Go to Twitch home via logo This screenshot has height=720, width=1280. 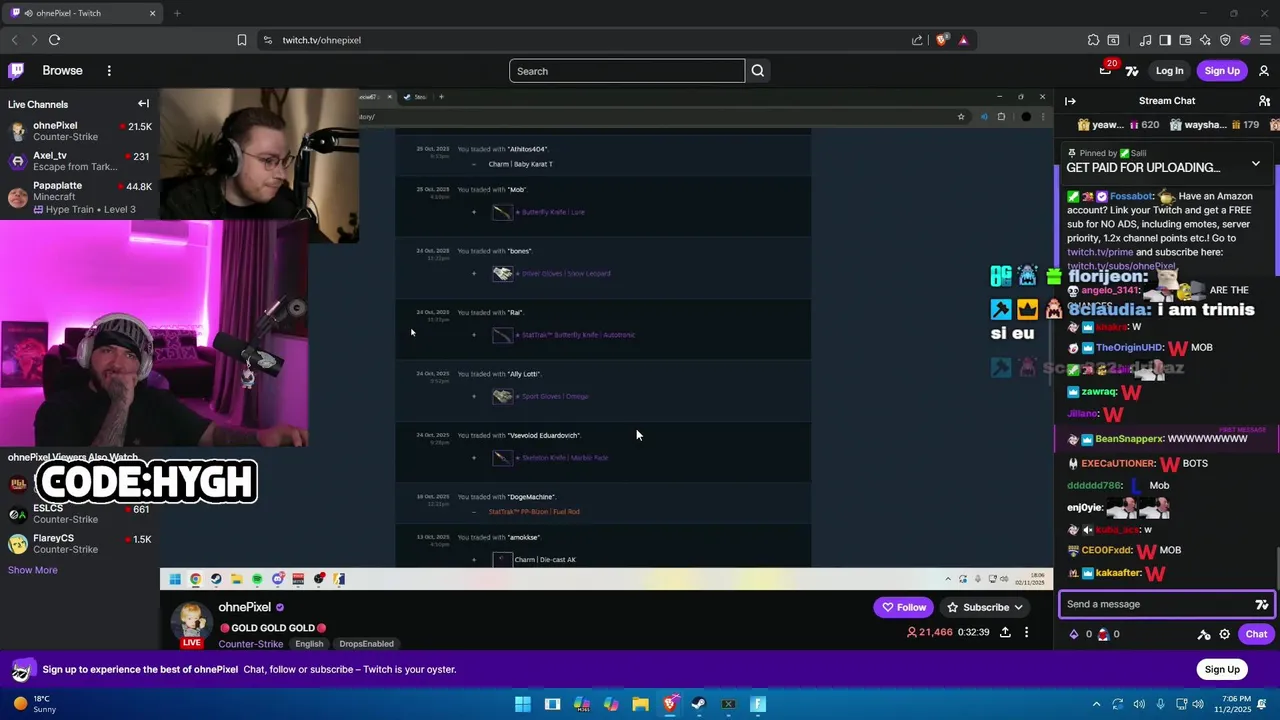pos(16,71)
